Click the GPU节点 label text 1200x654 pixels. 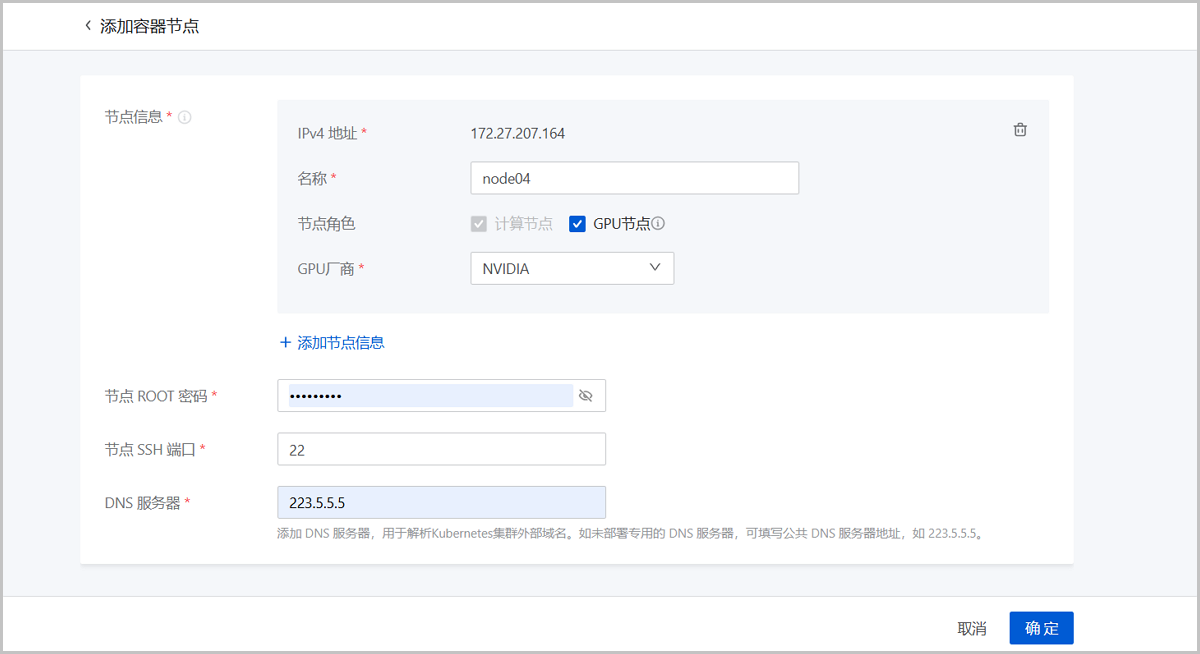click(621, 224)
